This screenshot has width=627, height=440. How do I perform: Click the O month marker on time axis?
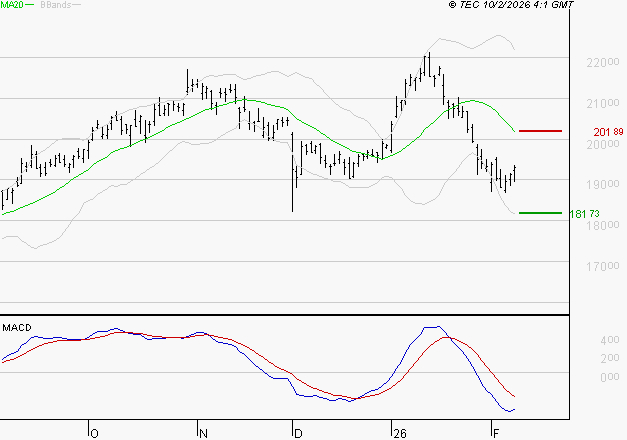point(94,434)
